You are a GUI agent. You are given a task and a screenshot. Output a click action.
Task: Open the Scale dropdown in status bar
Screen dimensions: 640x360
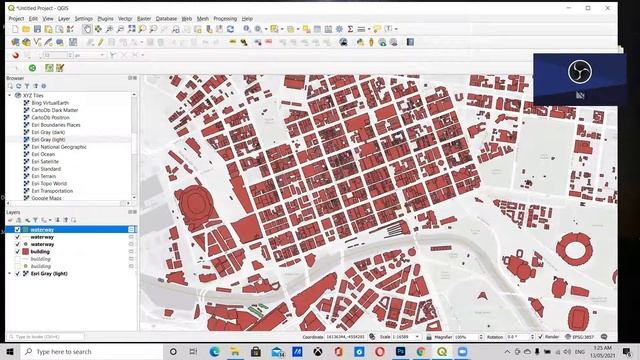[x=417, y=337]
